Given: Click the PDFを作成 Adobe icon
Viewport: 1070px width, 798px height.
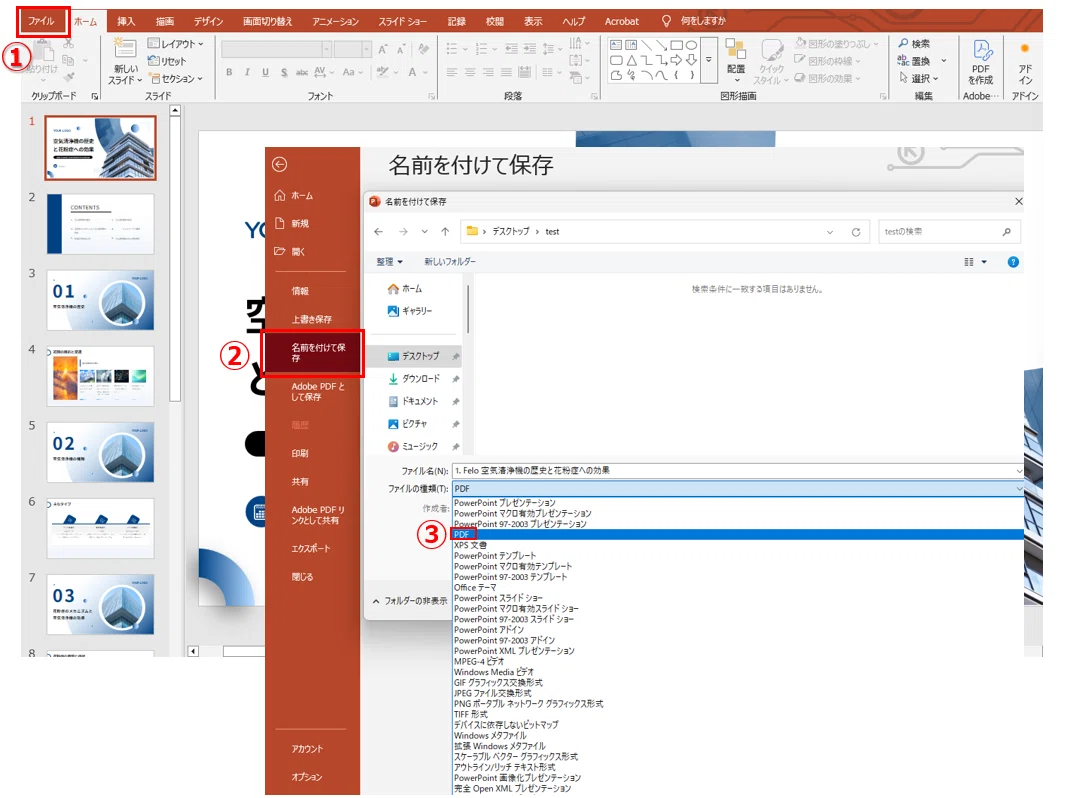Looking at the screenshot, I should tap(981, 51).
